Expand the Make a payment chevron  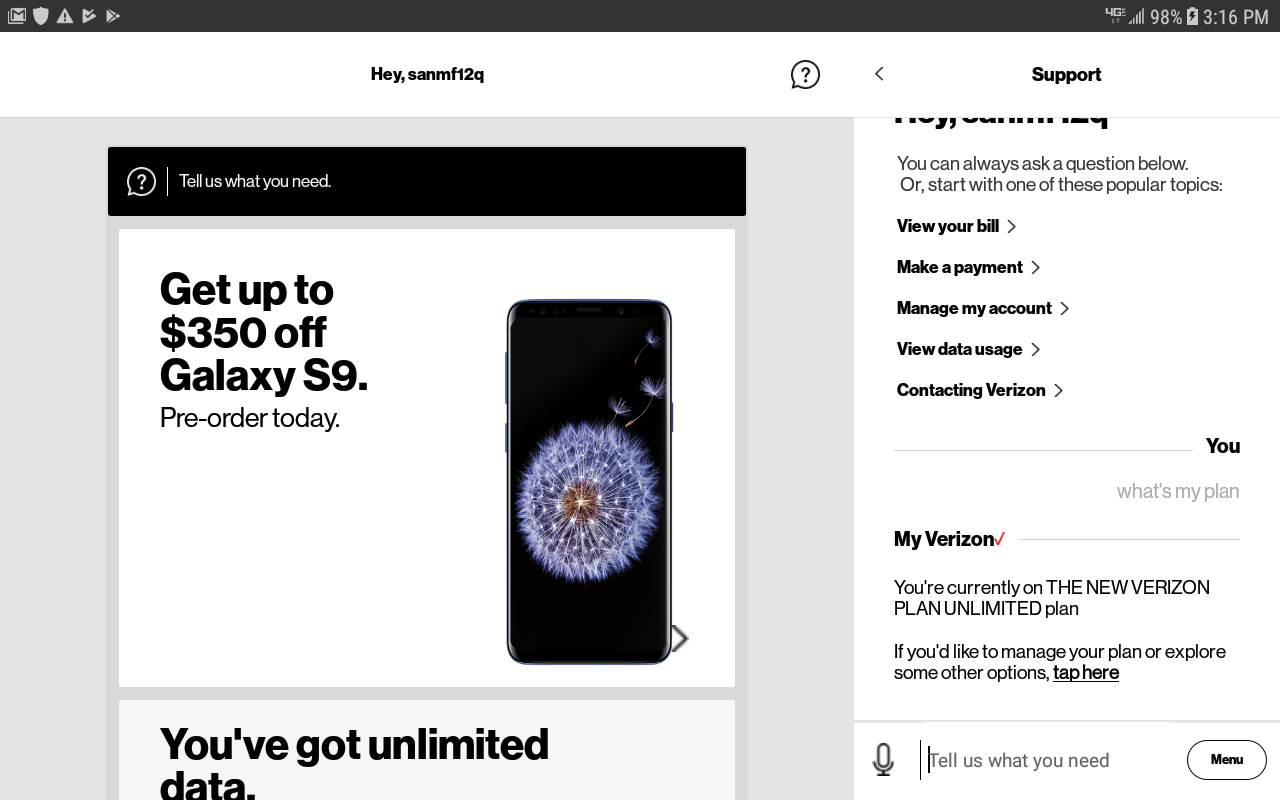pos(1036,267)
